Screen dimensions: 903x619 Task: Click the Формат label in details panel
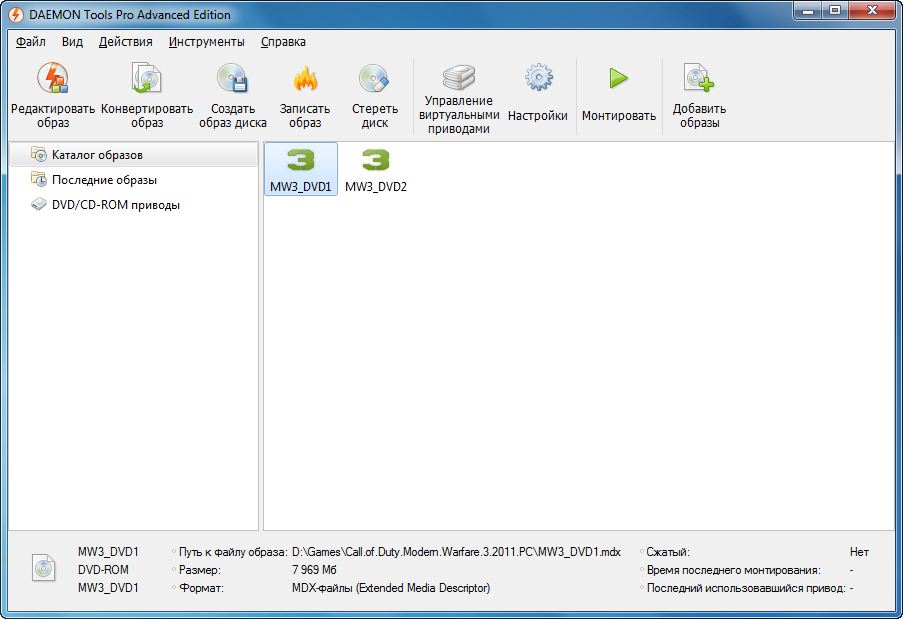point(201,588)
